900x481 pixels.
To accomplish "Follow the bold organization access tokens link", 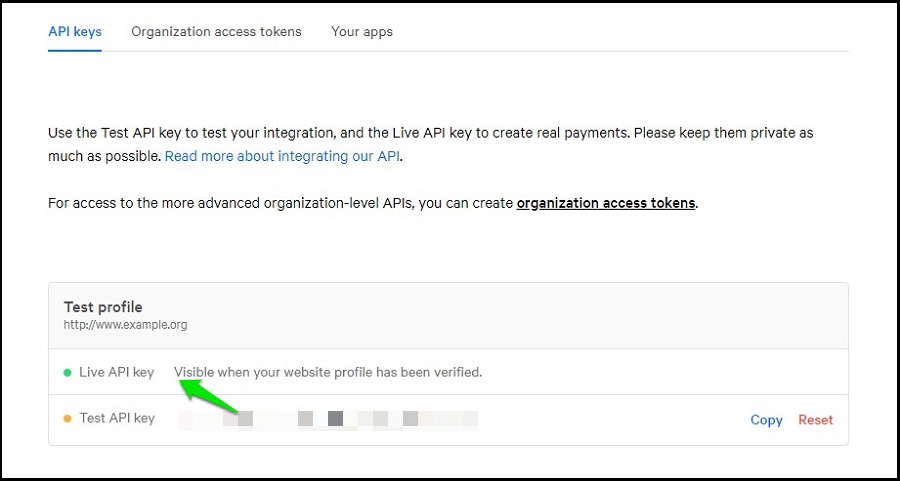I will (x=605, y=204).
